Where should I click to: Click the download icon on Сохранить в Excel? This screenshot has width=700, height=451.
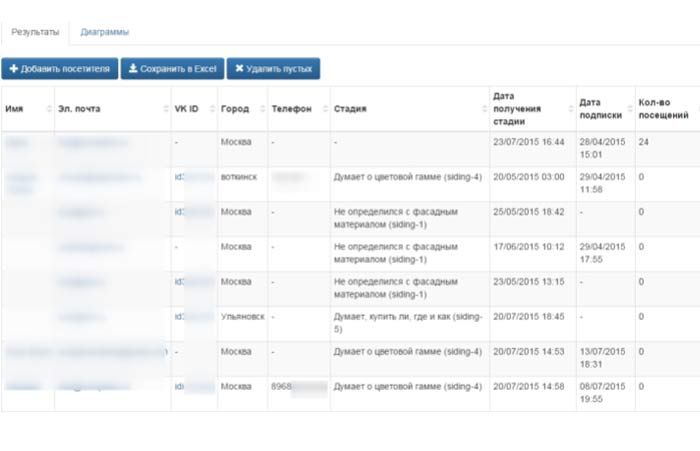[133, 69]
